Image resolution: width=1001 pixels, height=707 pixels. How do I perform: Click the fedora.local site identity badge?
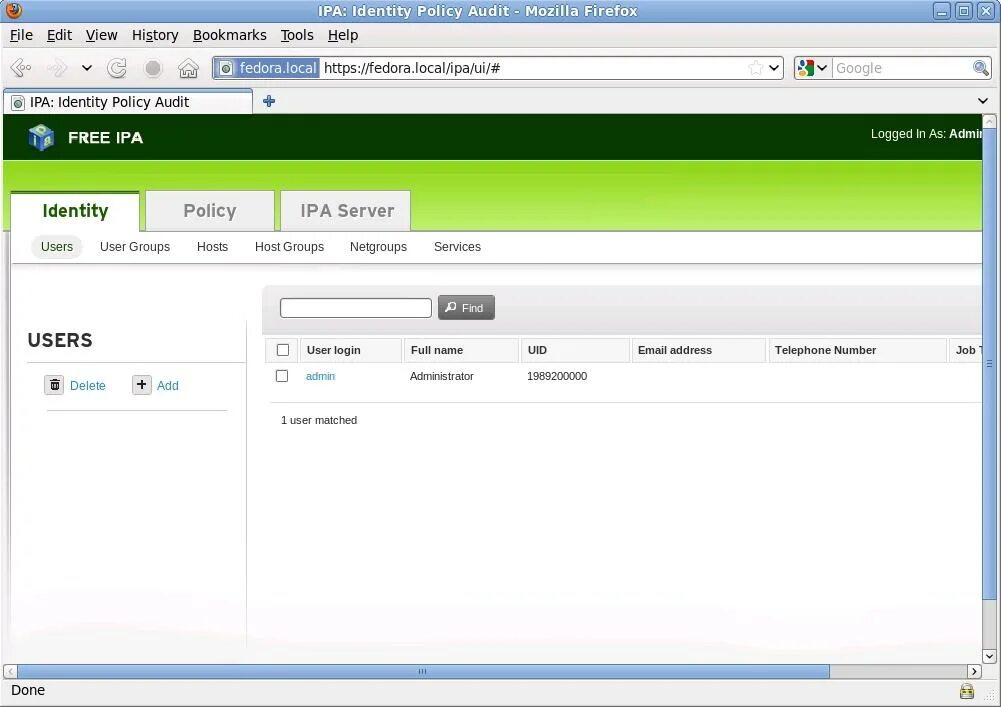tap(266, 68)
